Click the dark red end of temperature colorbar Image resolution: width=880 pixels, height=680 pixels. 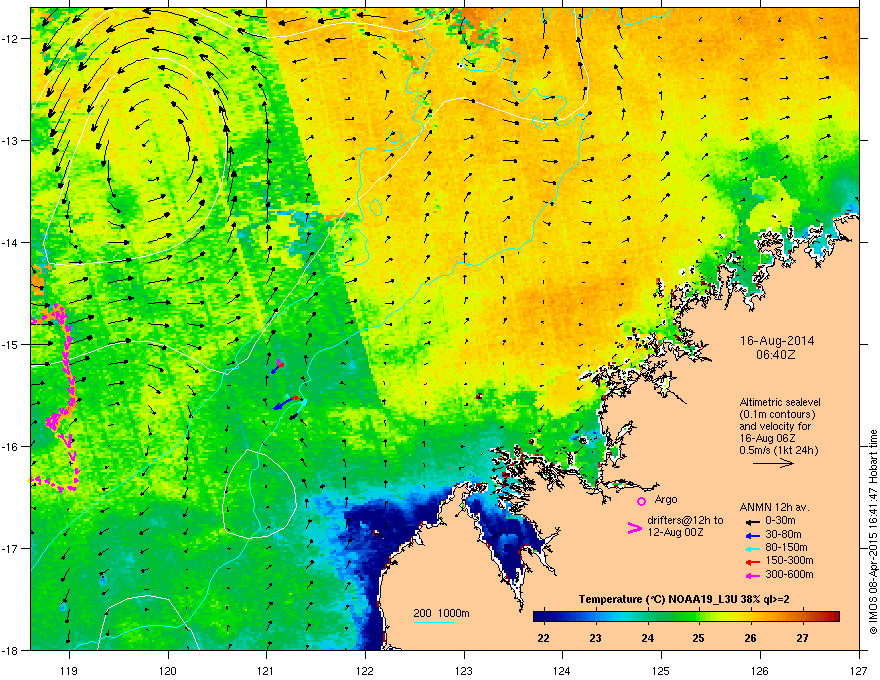tap(833, 617)
